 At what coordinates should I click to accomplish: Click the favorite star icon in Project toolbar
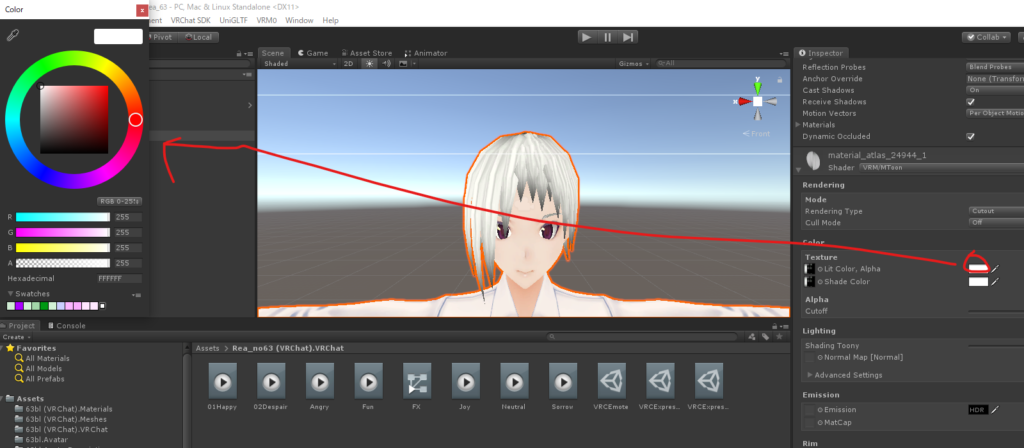(x=778, y=336)
